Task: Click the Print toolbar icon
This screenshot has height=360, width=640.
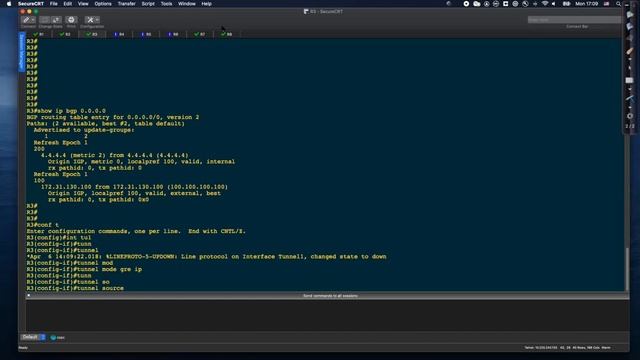Action: pos(71,20)
